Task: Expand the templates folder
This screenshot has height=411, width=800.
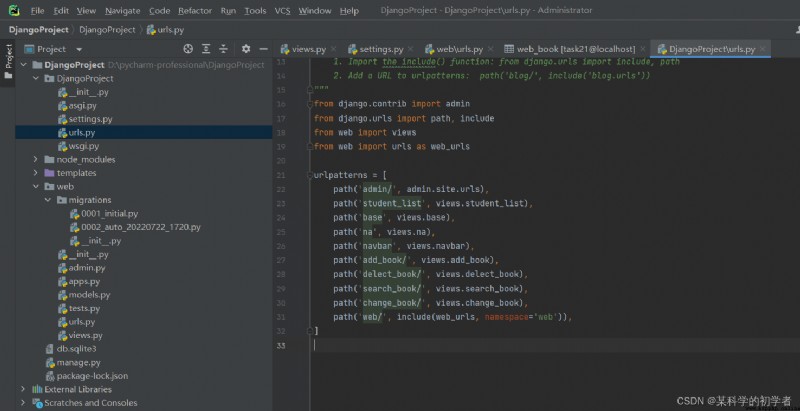Action: click(x=35, y=173)
